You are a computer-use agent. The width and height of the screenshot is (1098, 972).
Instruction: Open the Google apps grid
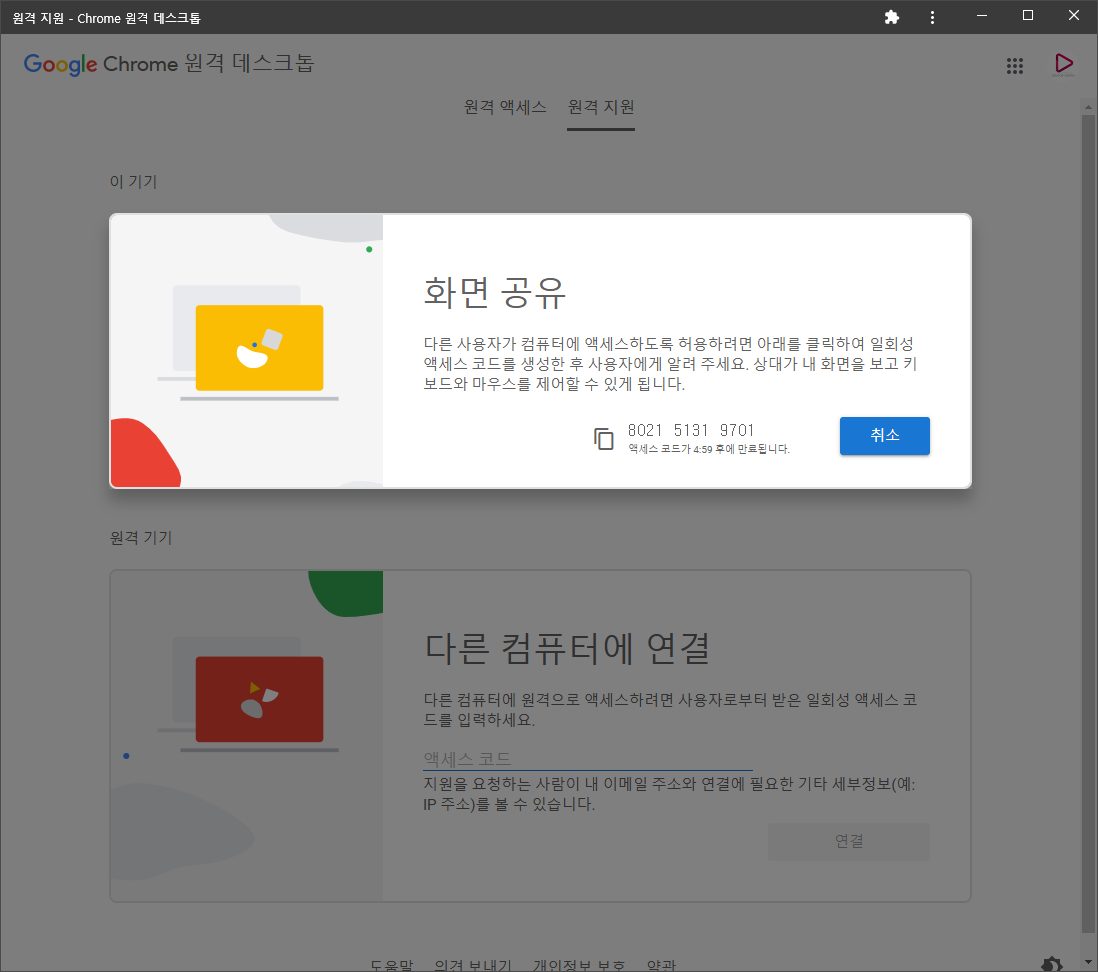pyautogui.click(x=1015, y=66)
